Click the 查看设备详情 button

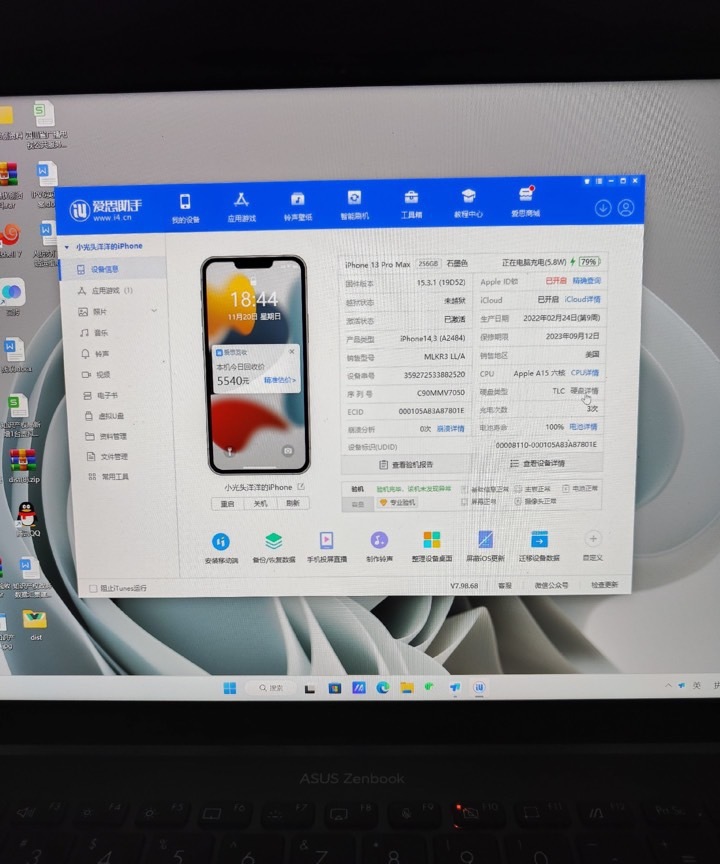(x=537, y=463)
